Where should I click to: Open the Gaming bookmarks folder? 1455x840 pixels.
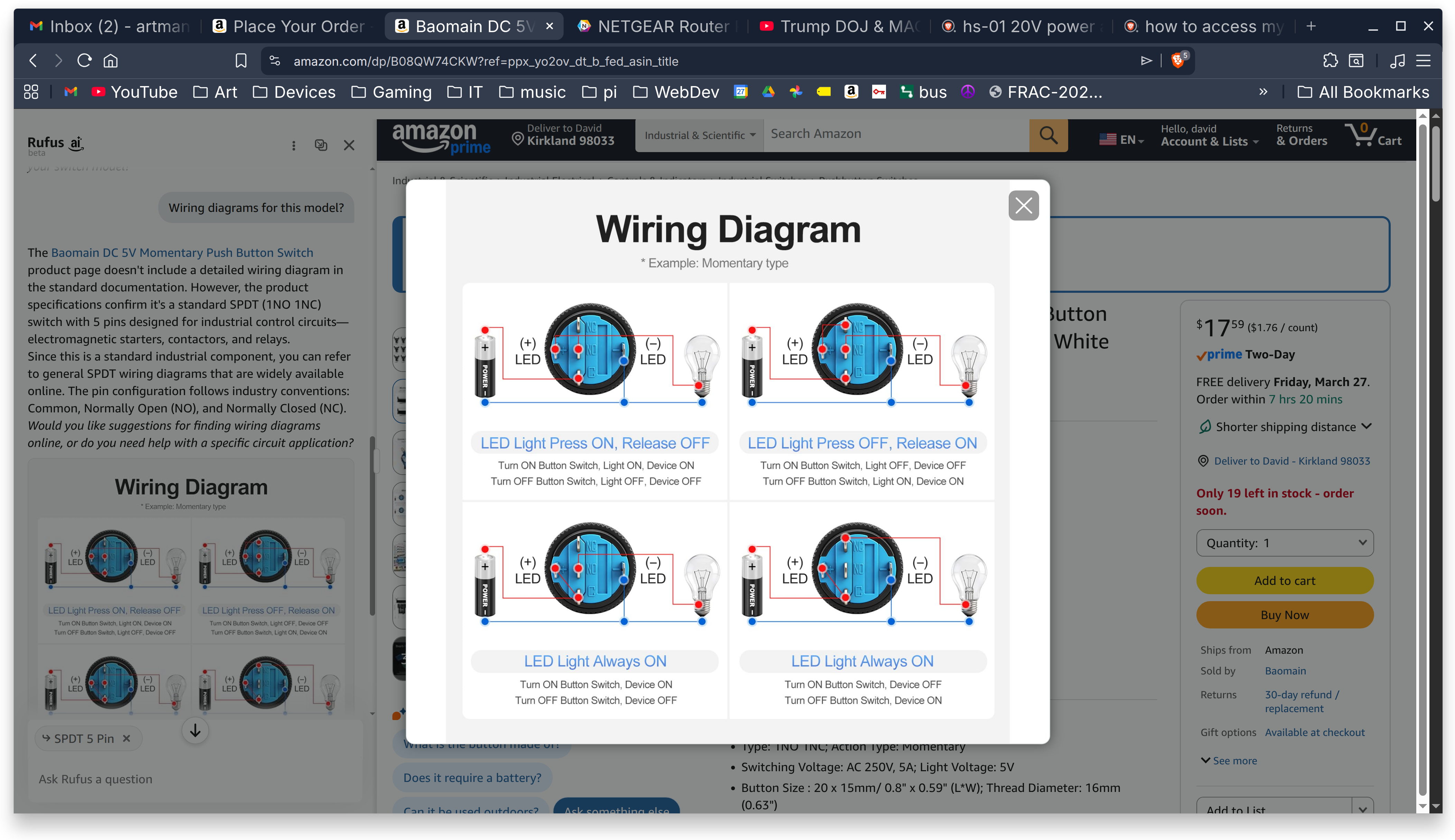tap(392, 92)
